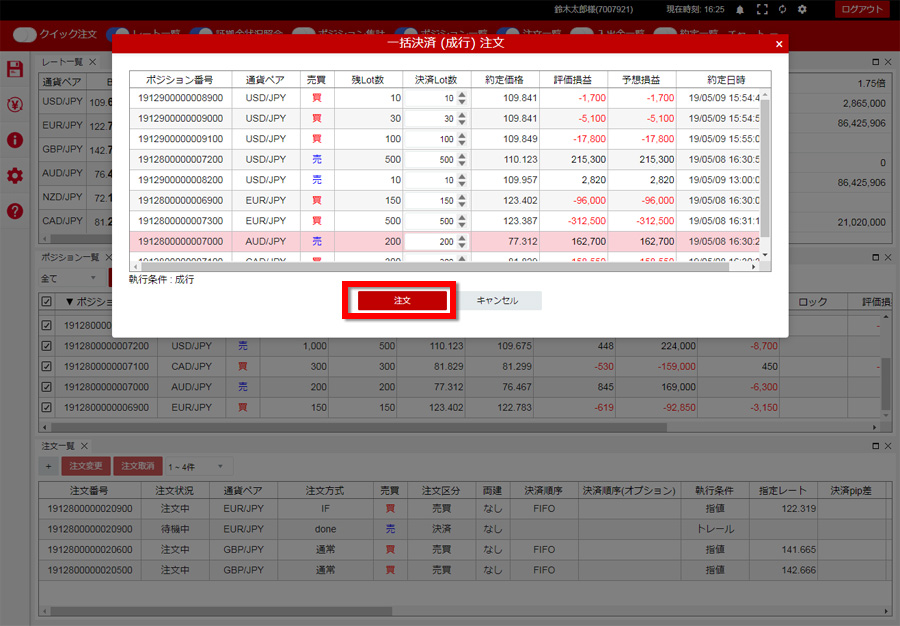Screen dimensions: 900x626
Task: Close the 注文一覧 tab
Action: 84,446
